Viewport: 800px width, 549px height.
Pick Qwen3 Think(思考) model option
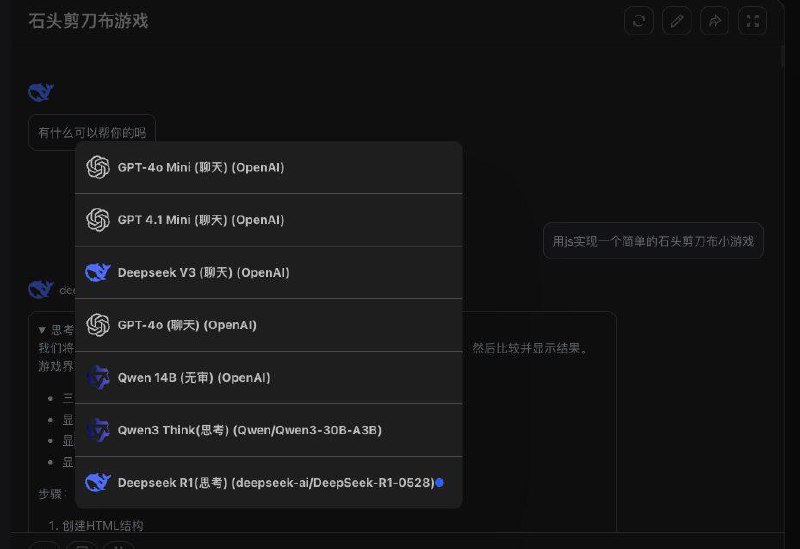(x=268, y=430)
